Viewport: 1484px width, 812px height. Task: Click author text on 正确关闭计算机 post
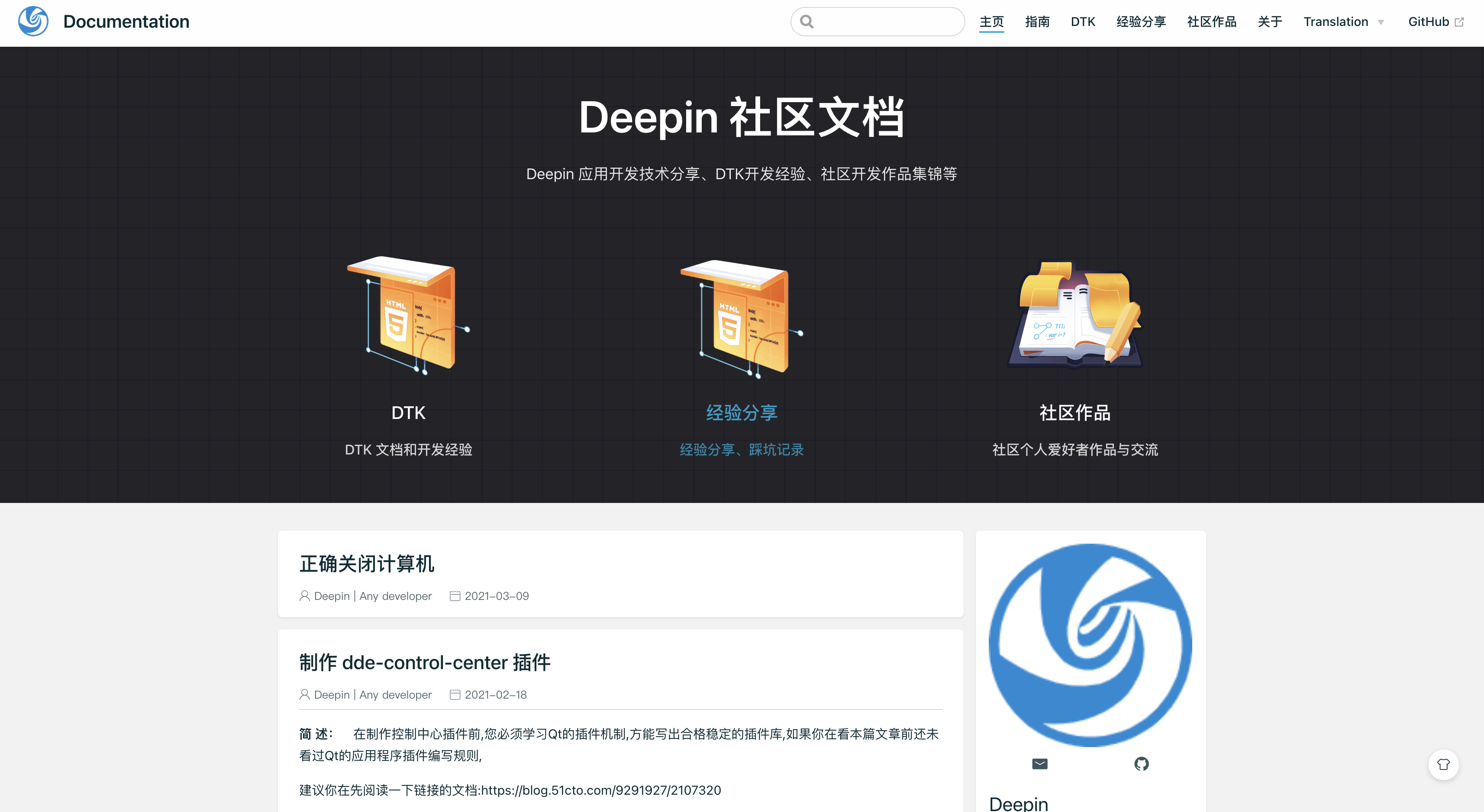click(373, 596)
